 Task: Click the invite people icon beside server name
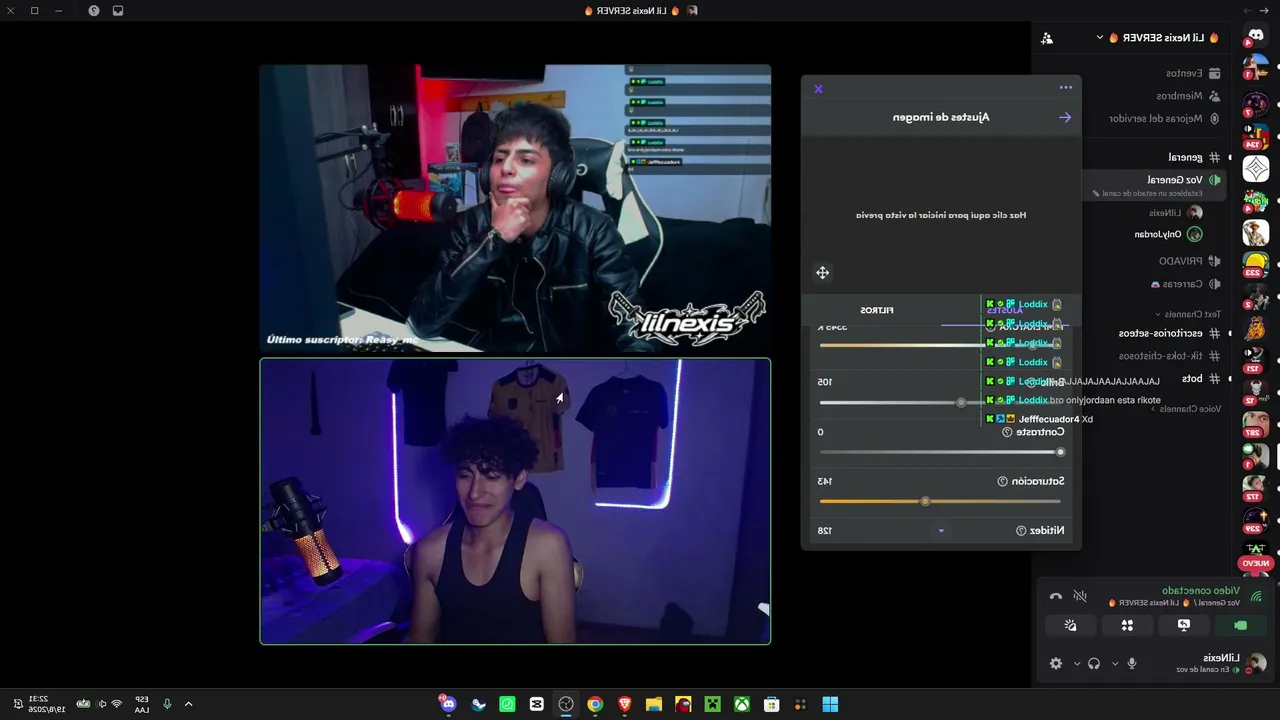(1047, 38)
